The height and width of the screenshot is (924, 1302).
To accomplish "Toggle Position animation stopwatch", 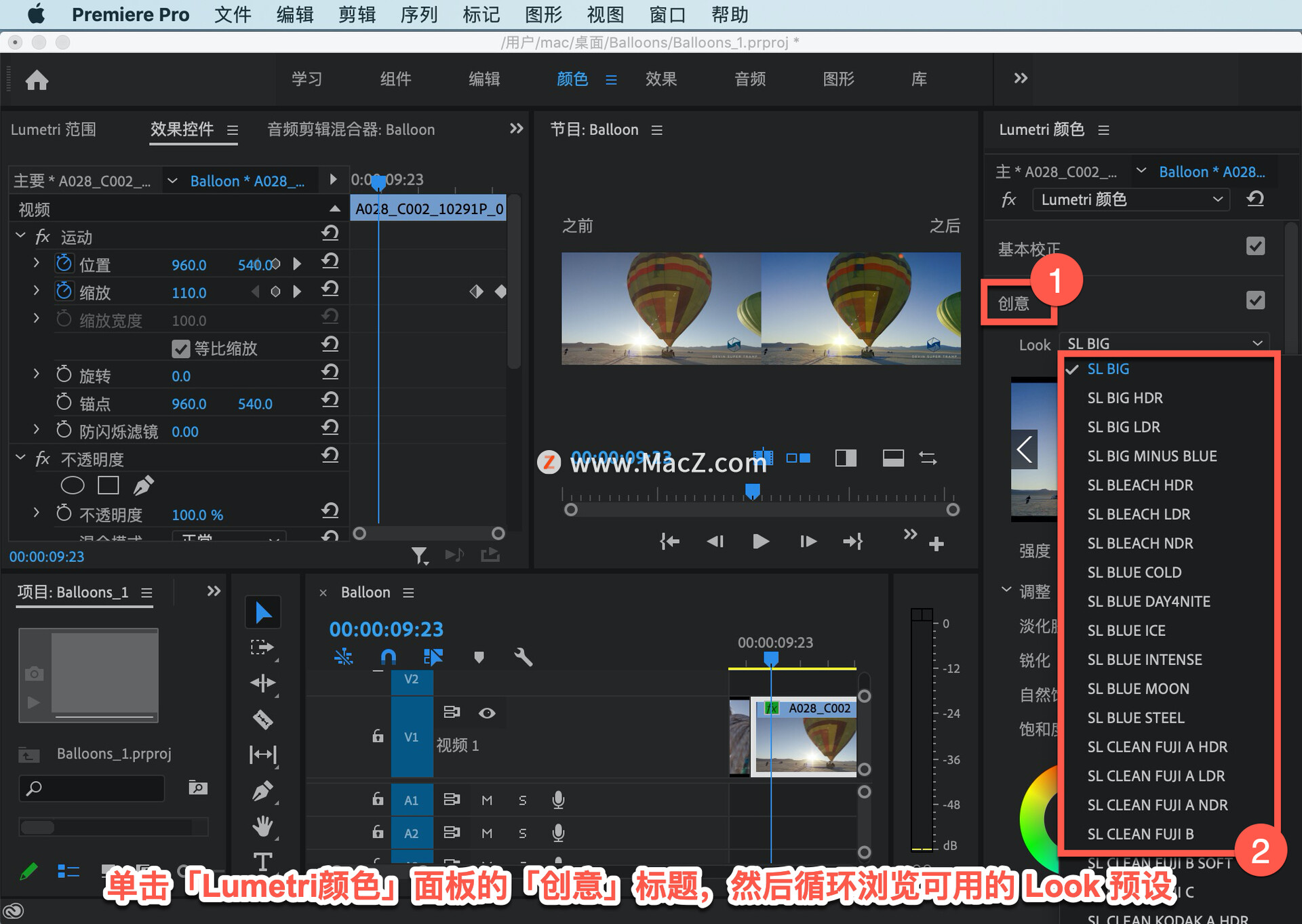I will (x=64, y=263).
